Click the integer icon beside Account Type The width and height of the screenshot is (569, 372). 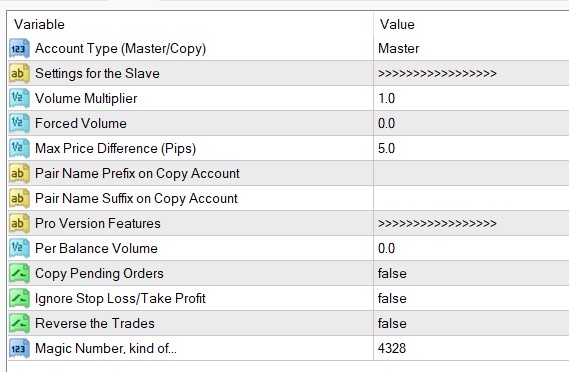(19, 49)
